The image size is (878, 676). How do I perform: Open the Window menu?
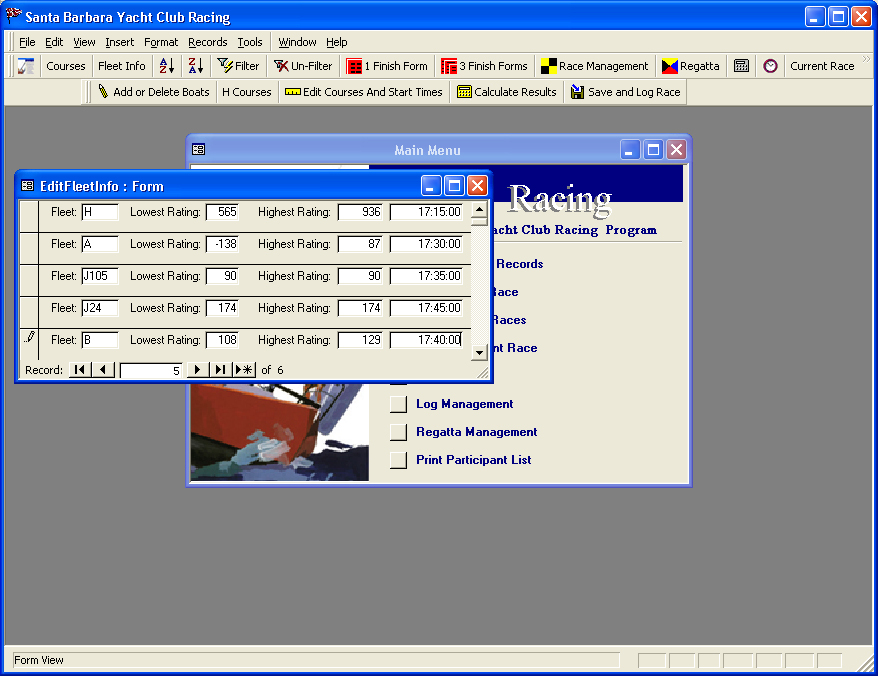tap(297, 42)
